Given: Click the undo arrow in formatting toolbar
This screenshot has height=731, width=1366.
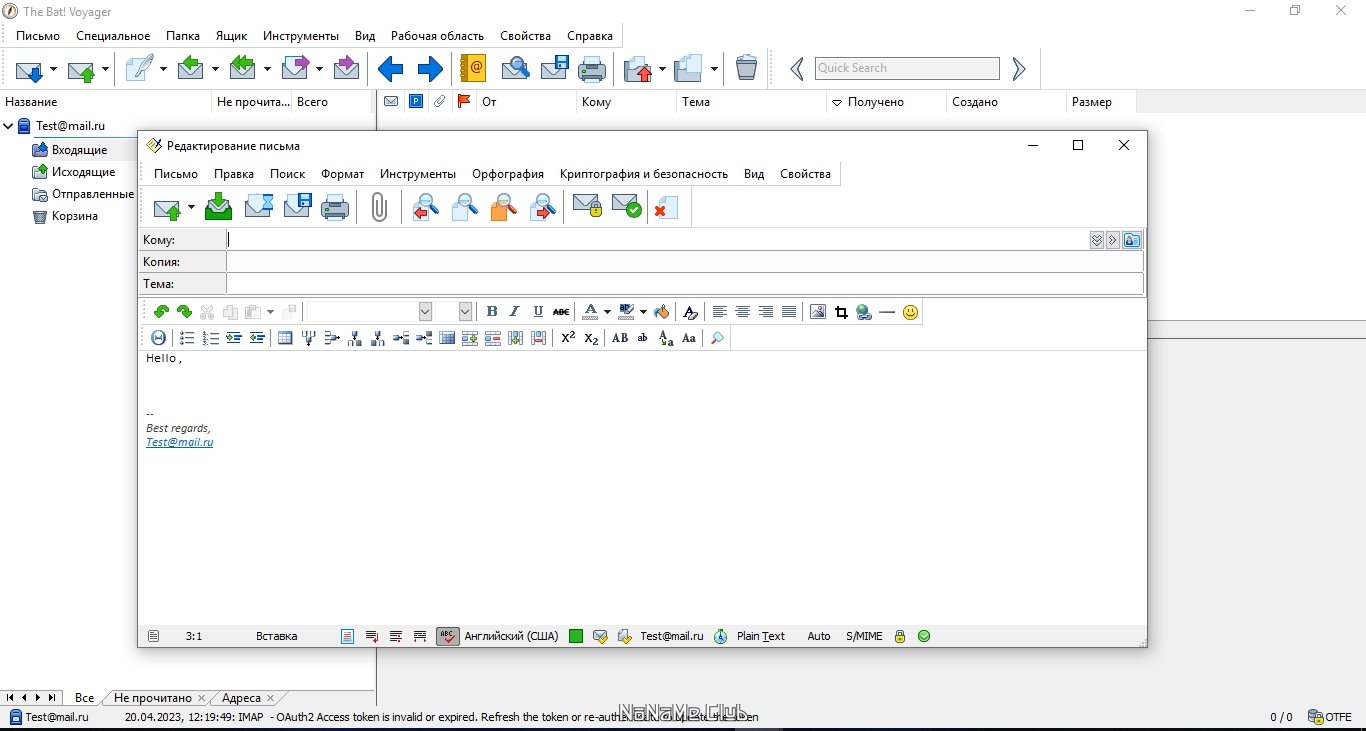Looking at the screenshot, I should click(x=161, y=312).
